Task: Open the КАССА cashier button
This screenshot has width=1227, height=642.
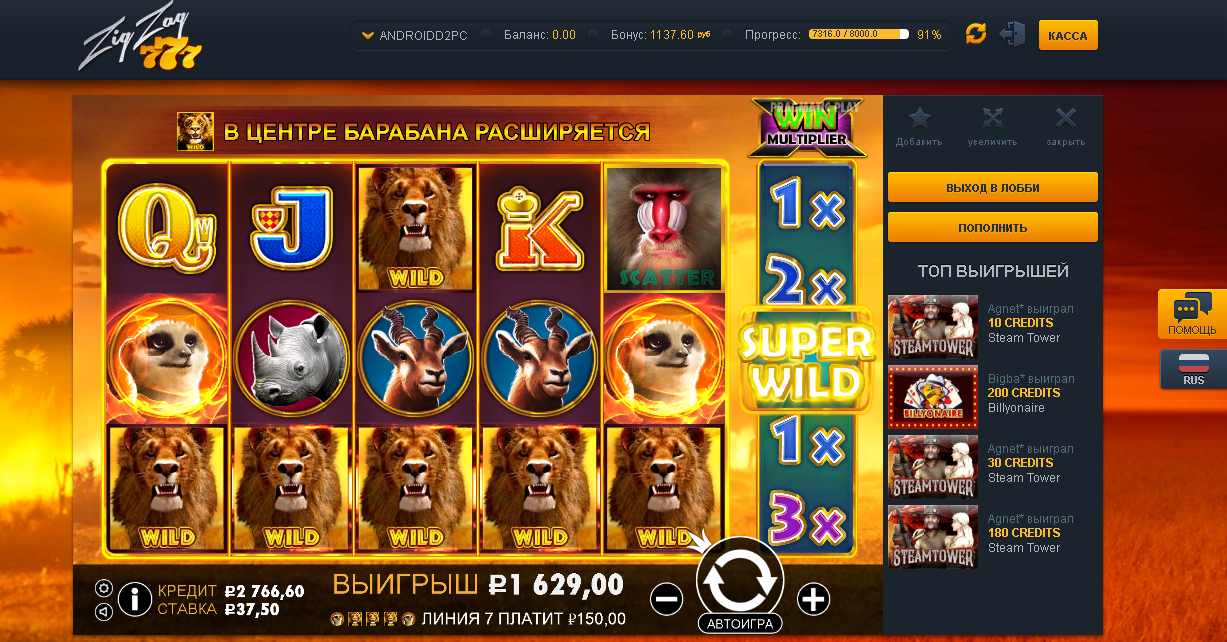Action: [1068, 35]
